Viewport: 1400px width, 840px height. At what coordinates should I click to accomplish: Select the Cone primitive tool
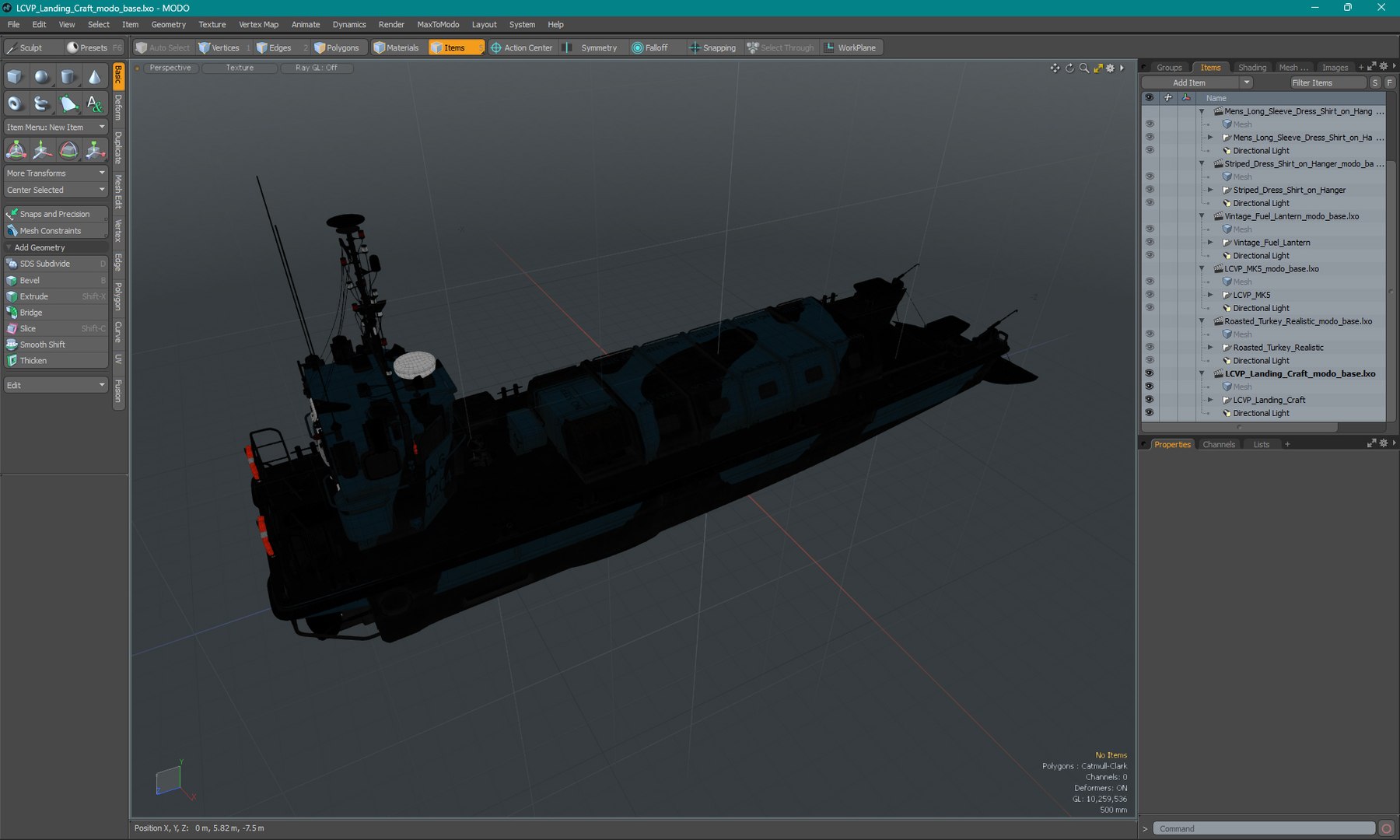point(94,76)
